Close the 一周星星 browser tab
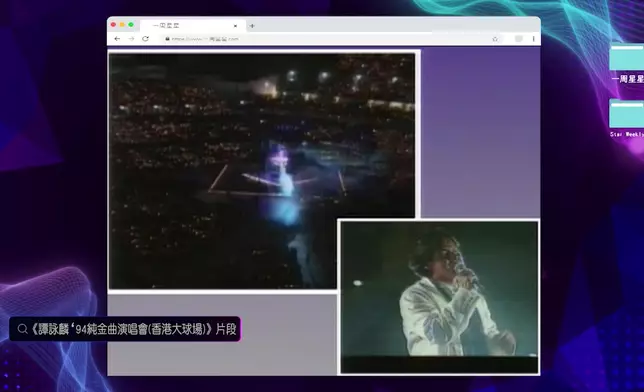The height and width of the screenshot is (392, 644). [235, 26]
